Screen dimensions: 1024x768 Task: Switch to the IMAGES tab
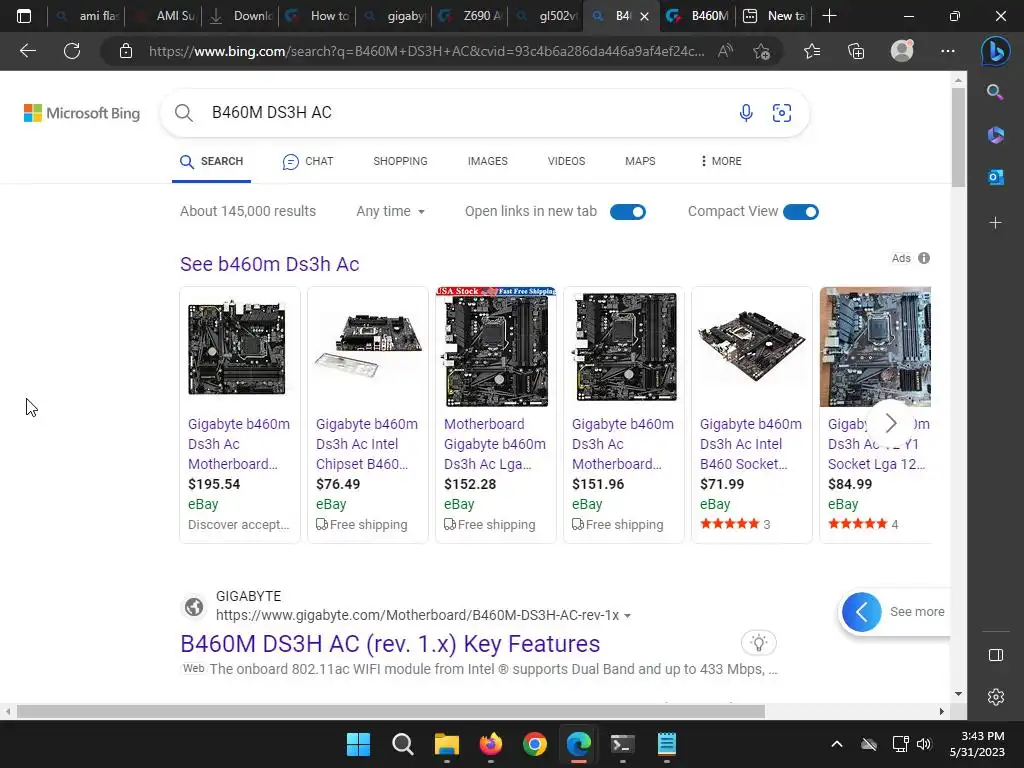click(x=487, y=161)
